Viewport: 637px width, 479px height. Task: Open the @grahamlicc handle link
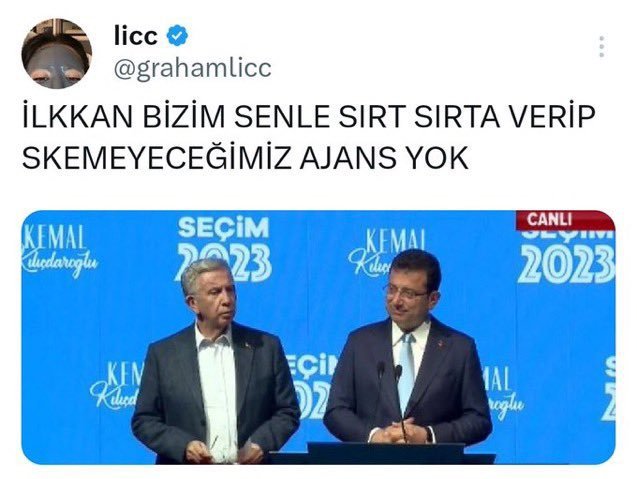pyautogui.click(x=193, y=69)
